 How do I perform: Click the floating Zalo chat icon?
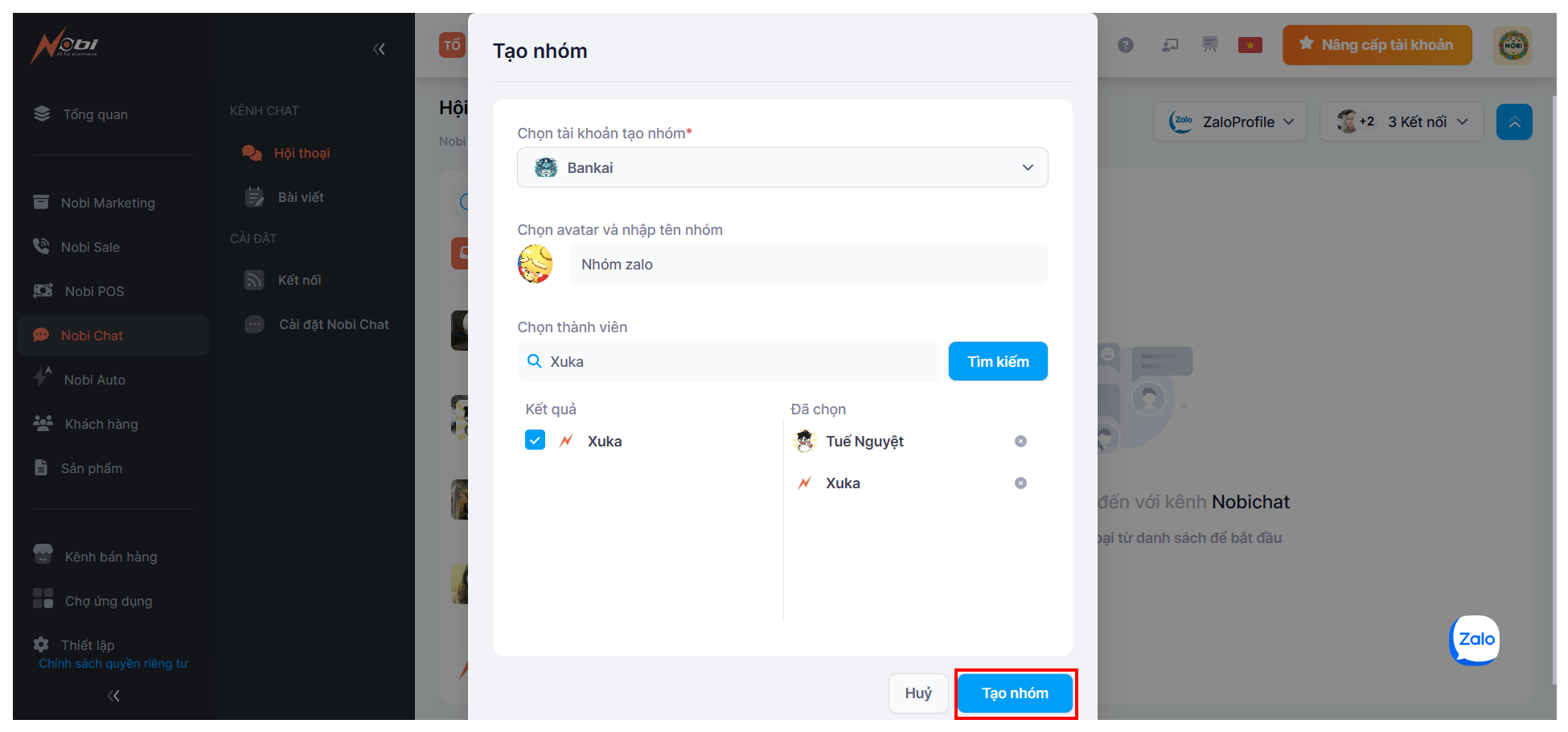point(1476,639)
